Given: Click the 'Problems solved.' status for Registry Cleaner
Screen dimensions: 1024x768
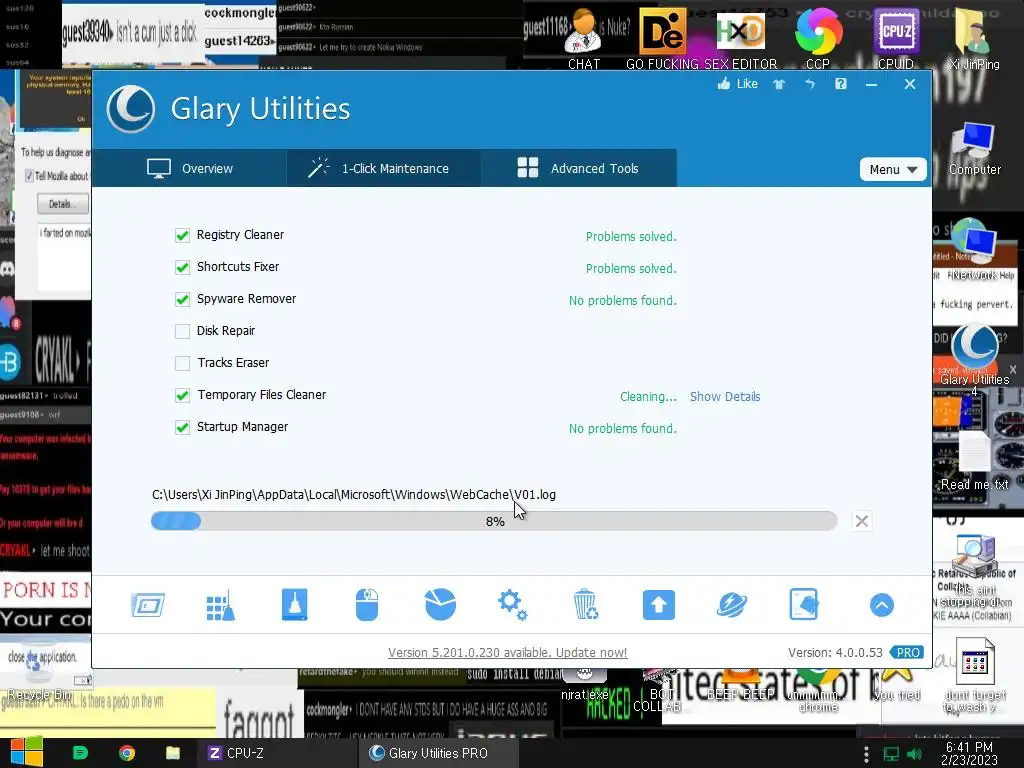Looking at the screenshot, I should coord(631,236).
